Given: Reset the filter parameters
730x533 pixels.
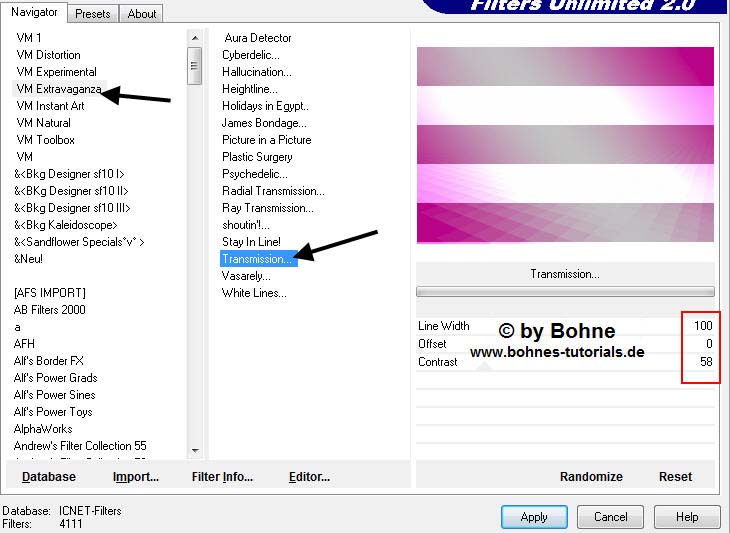Looking at the screenshot, I should pos(675,477).
